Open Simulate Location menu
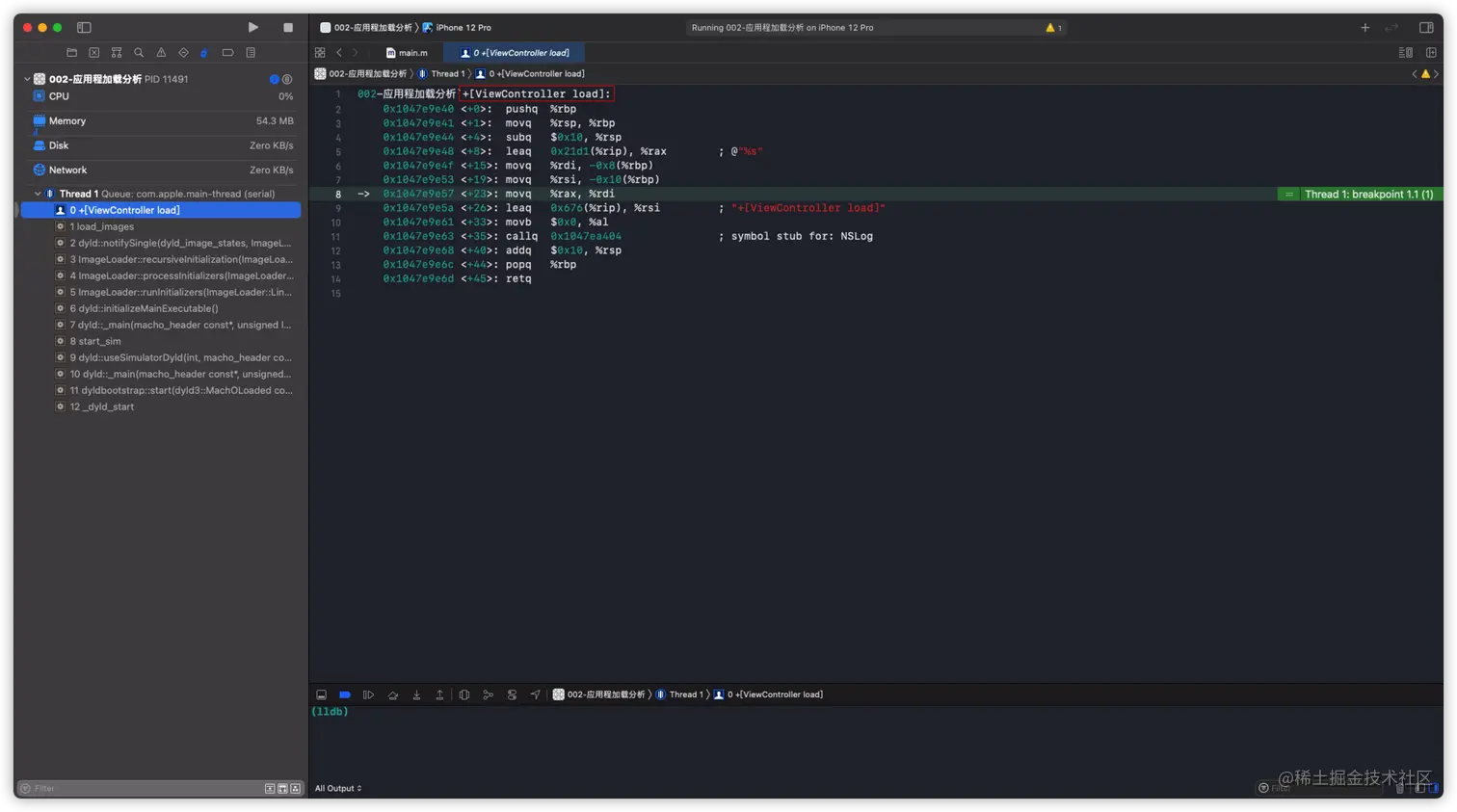 point(536,694)
